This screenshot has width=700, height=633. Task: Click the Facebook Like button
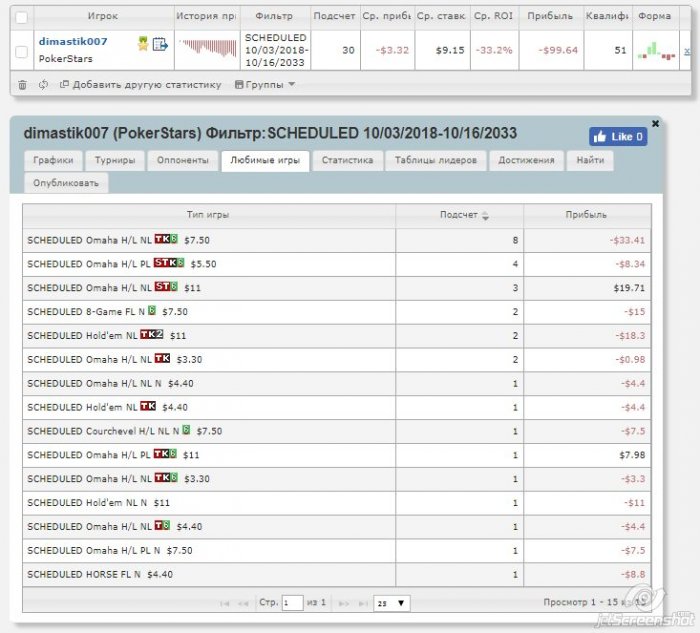tap(617, 137)
